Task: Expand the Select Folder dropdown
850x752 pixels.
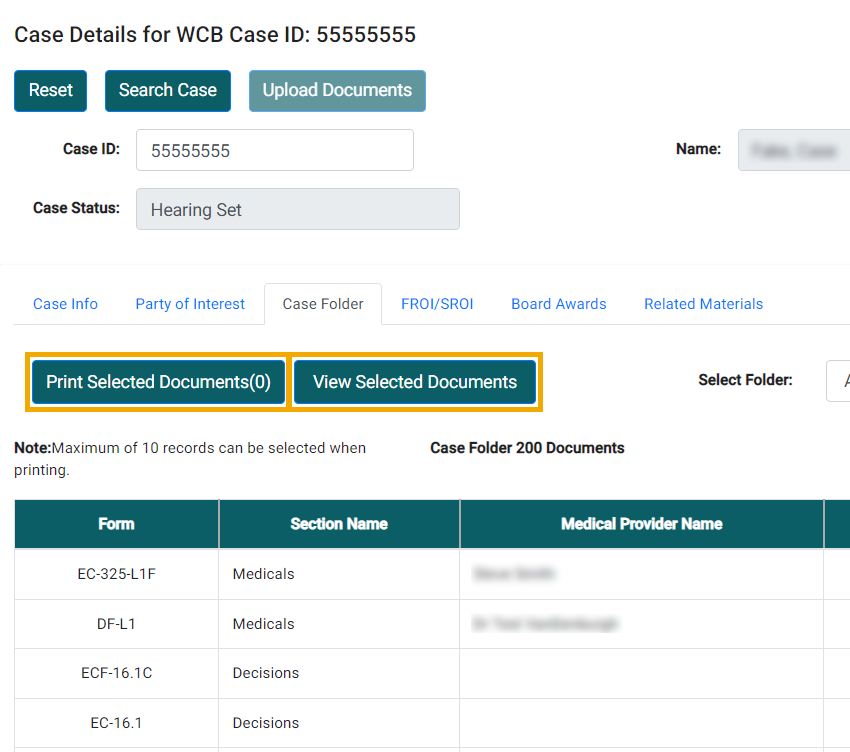Action: (838, 381)
